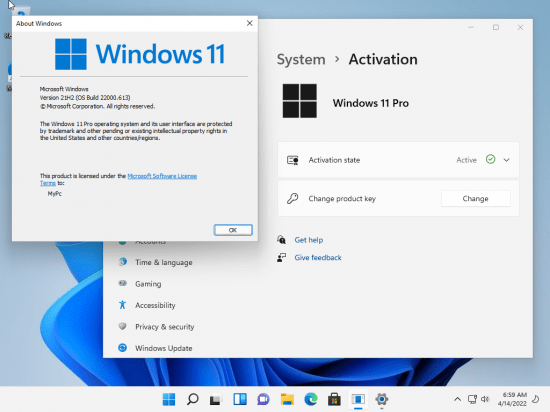Click the Gaming controller icon
The image size is (550, 412).
click(x=122, y=283)
